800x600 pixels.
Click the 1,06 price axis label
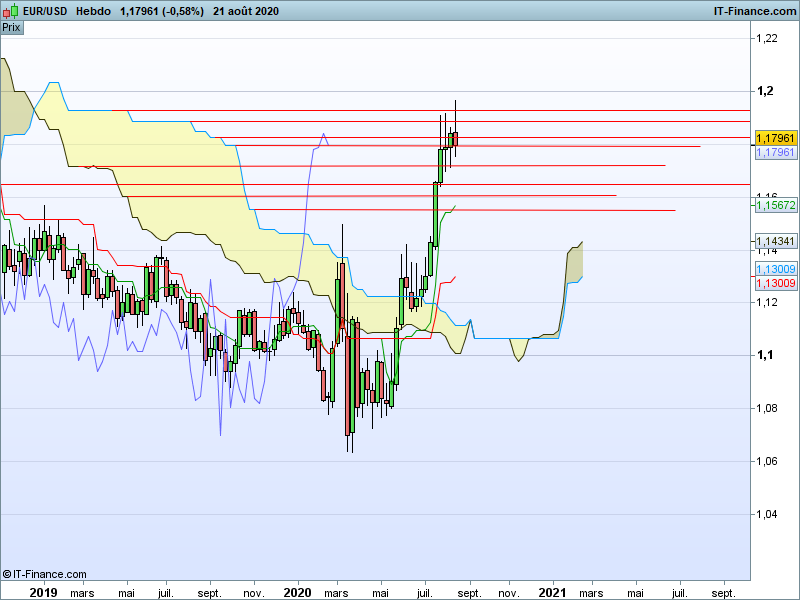[x=767, y=461]
